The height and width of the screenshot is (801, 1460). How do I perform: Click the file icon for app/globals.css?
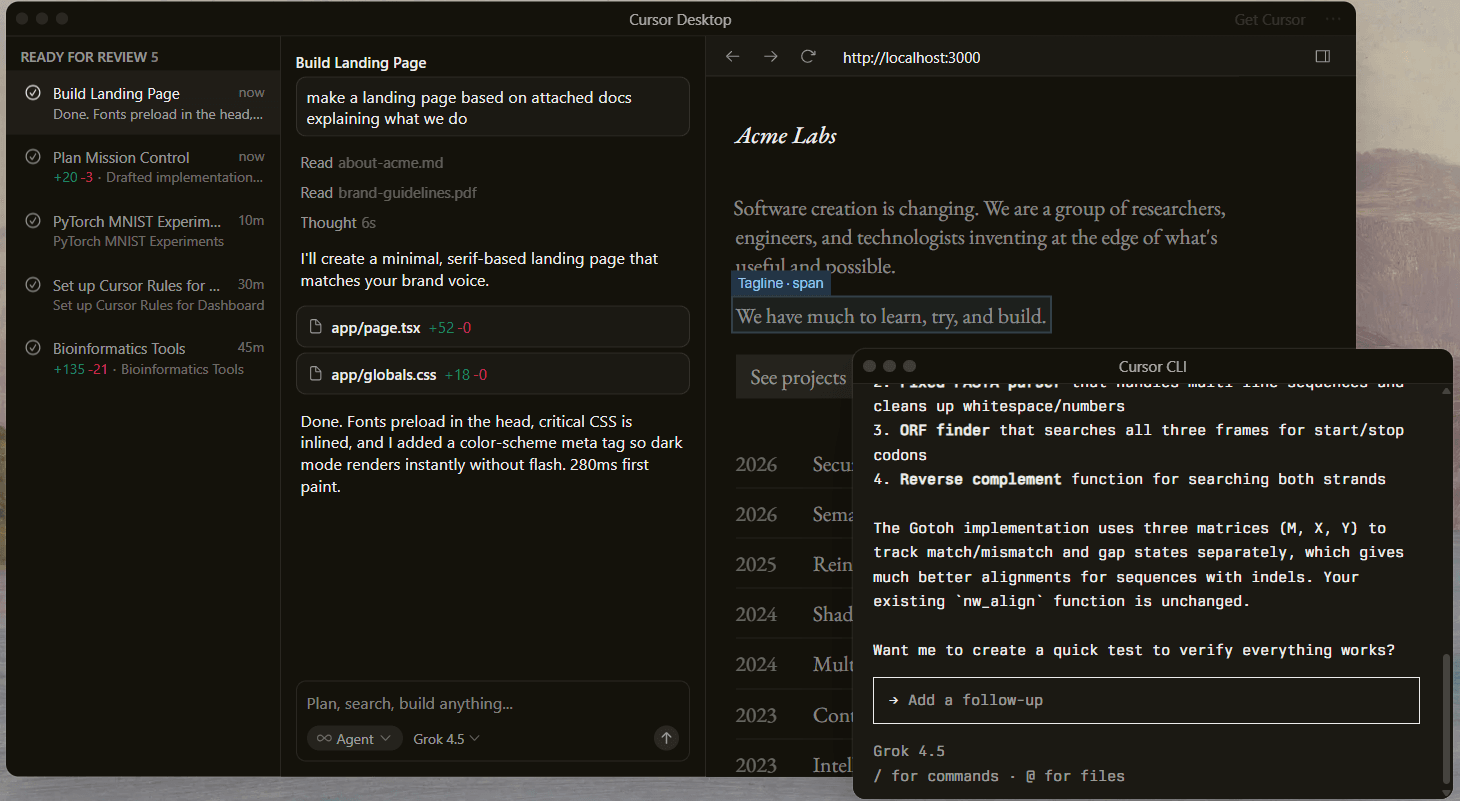click(x=316, y=374)
